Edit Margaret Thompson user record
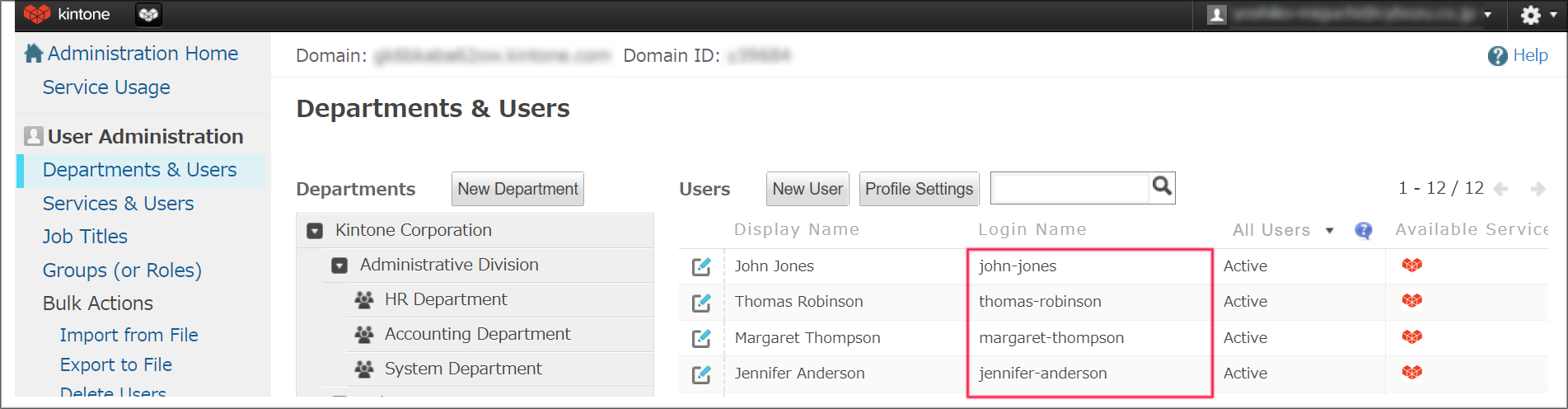The image size is (1568, 409). click(x=701, y=338)
